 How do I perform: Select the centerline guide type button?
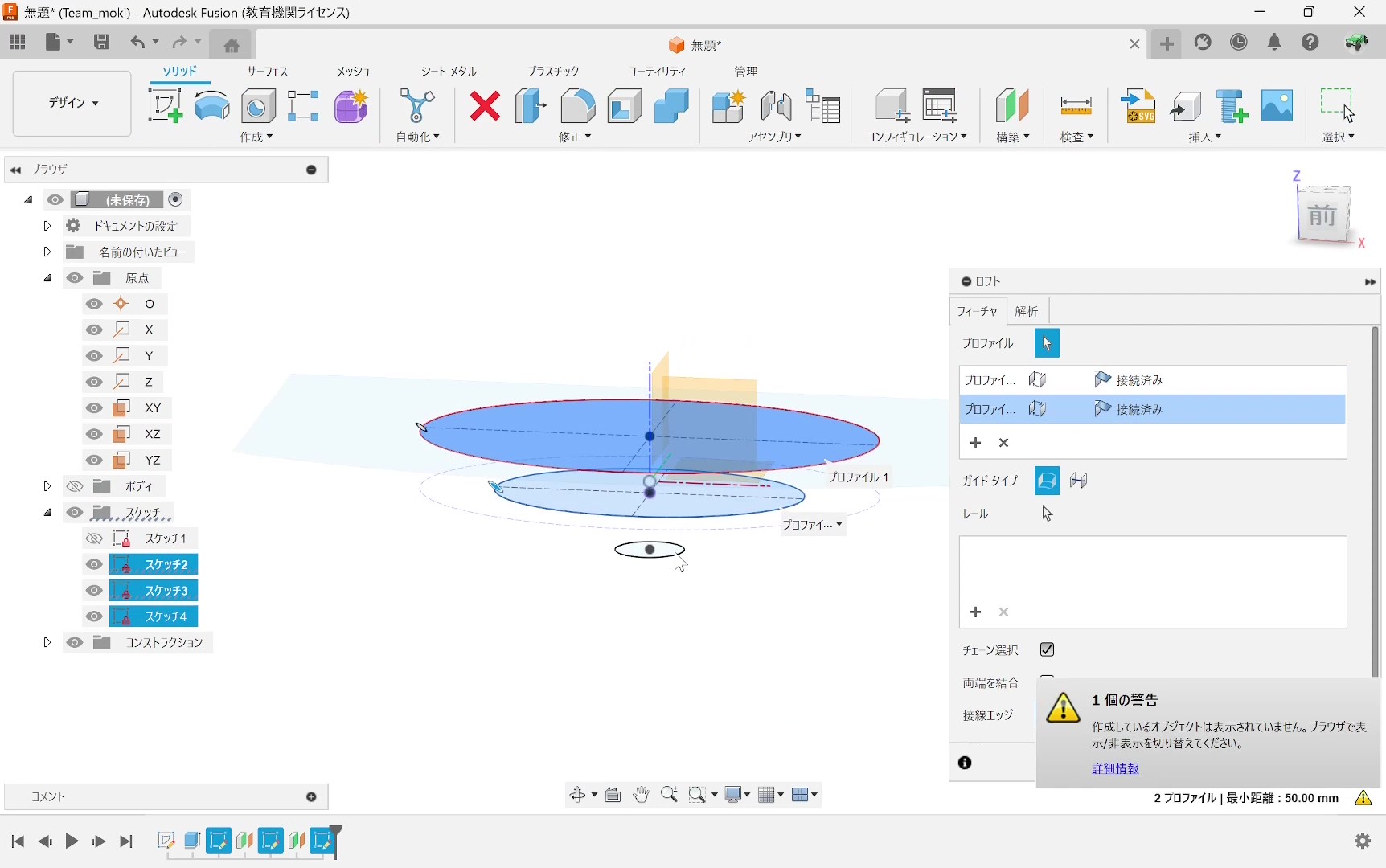click(x=1079, y=481)
